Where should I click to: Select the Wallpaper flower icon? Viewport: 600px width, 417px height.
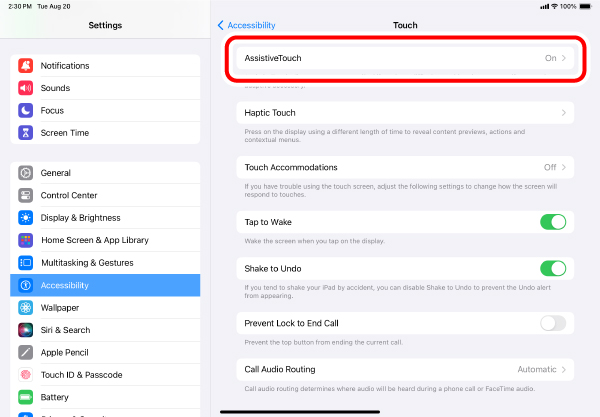pyautogui.click(x=26, y=308)
